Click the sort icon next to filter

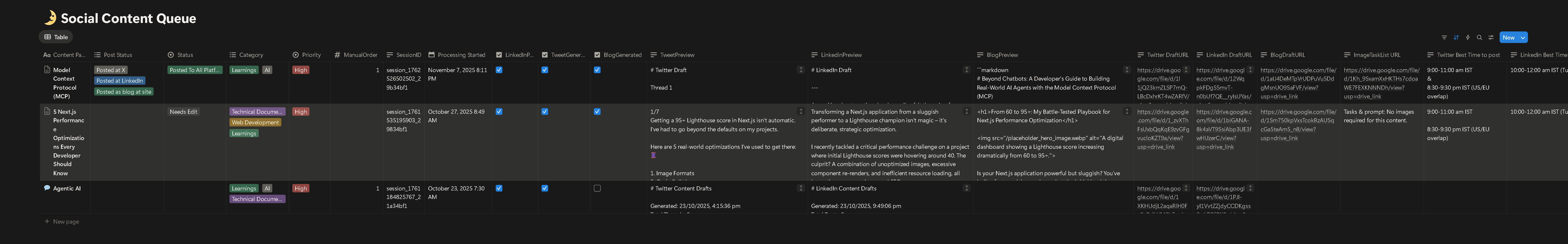(x=1456, y=37)
